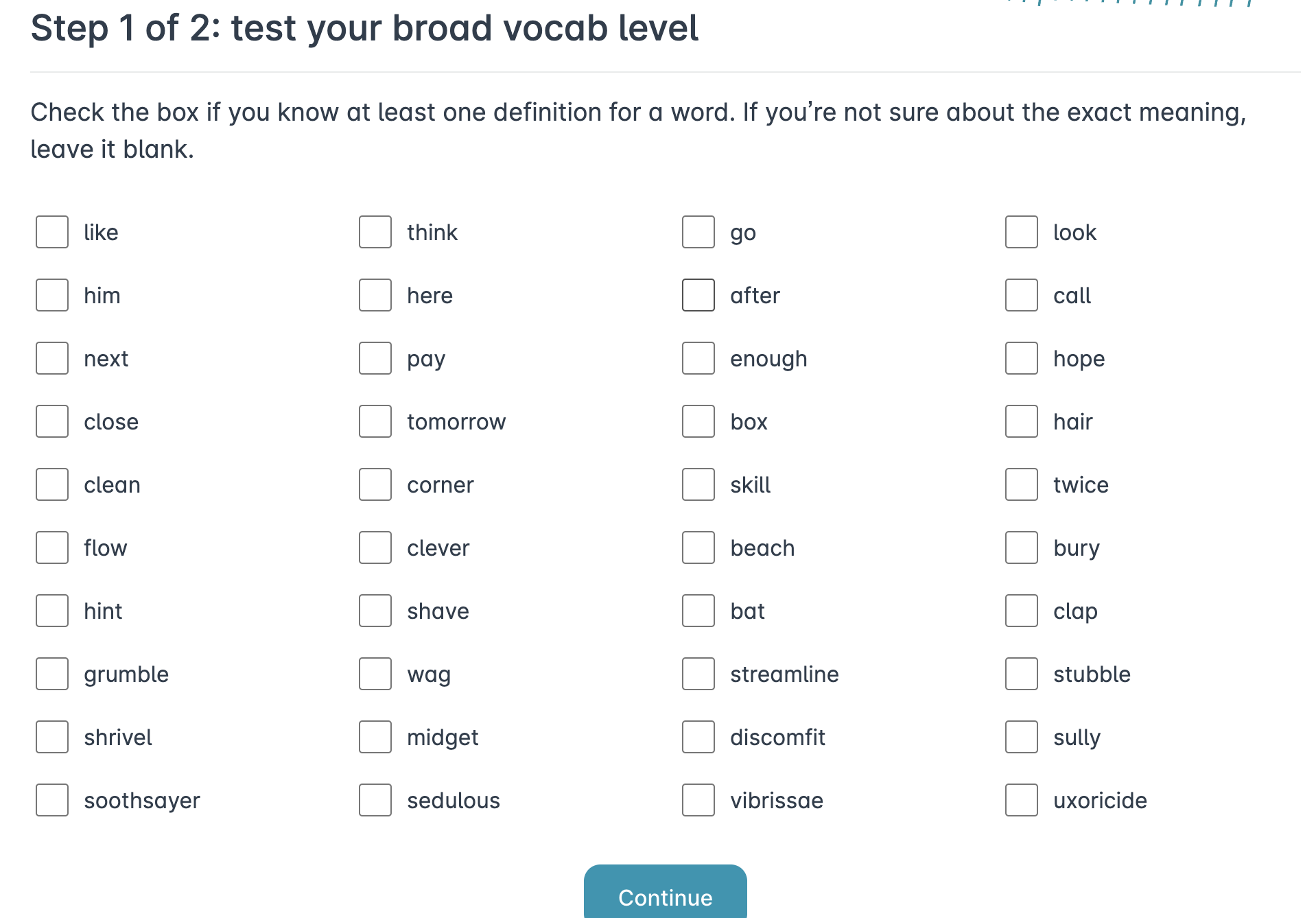Mark 'grumble' as a known word
1316x918 pixels.
52,674
